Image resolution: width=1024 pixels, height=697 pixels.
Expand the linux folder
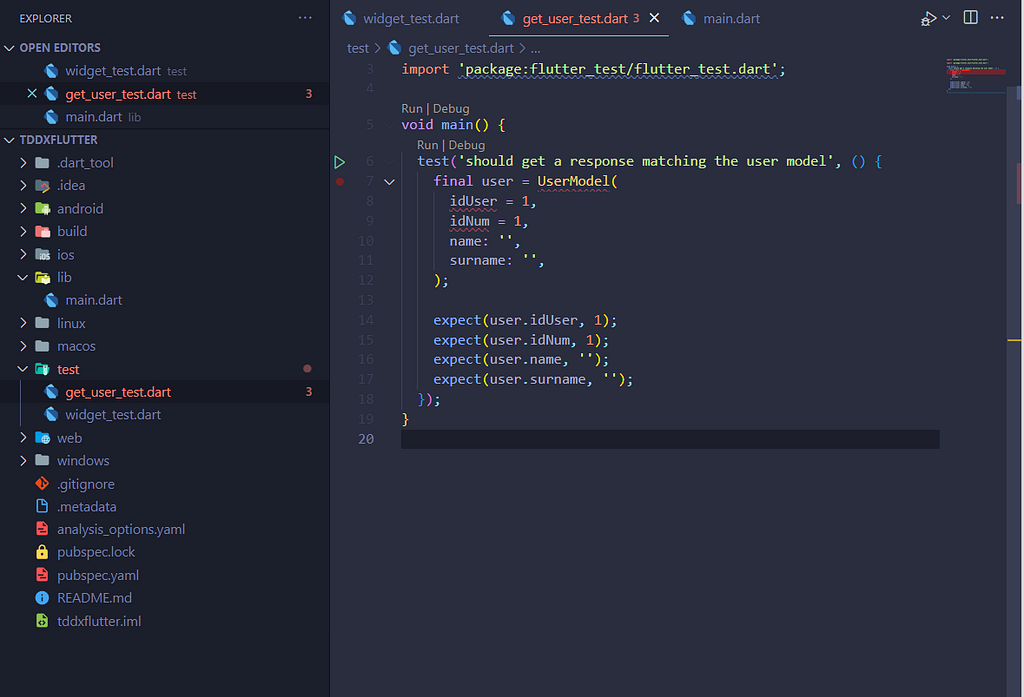pyautogui.click(x=24, y=323)
